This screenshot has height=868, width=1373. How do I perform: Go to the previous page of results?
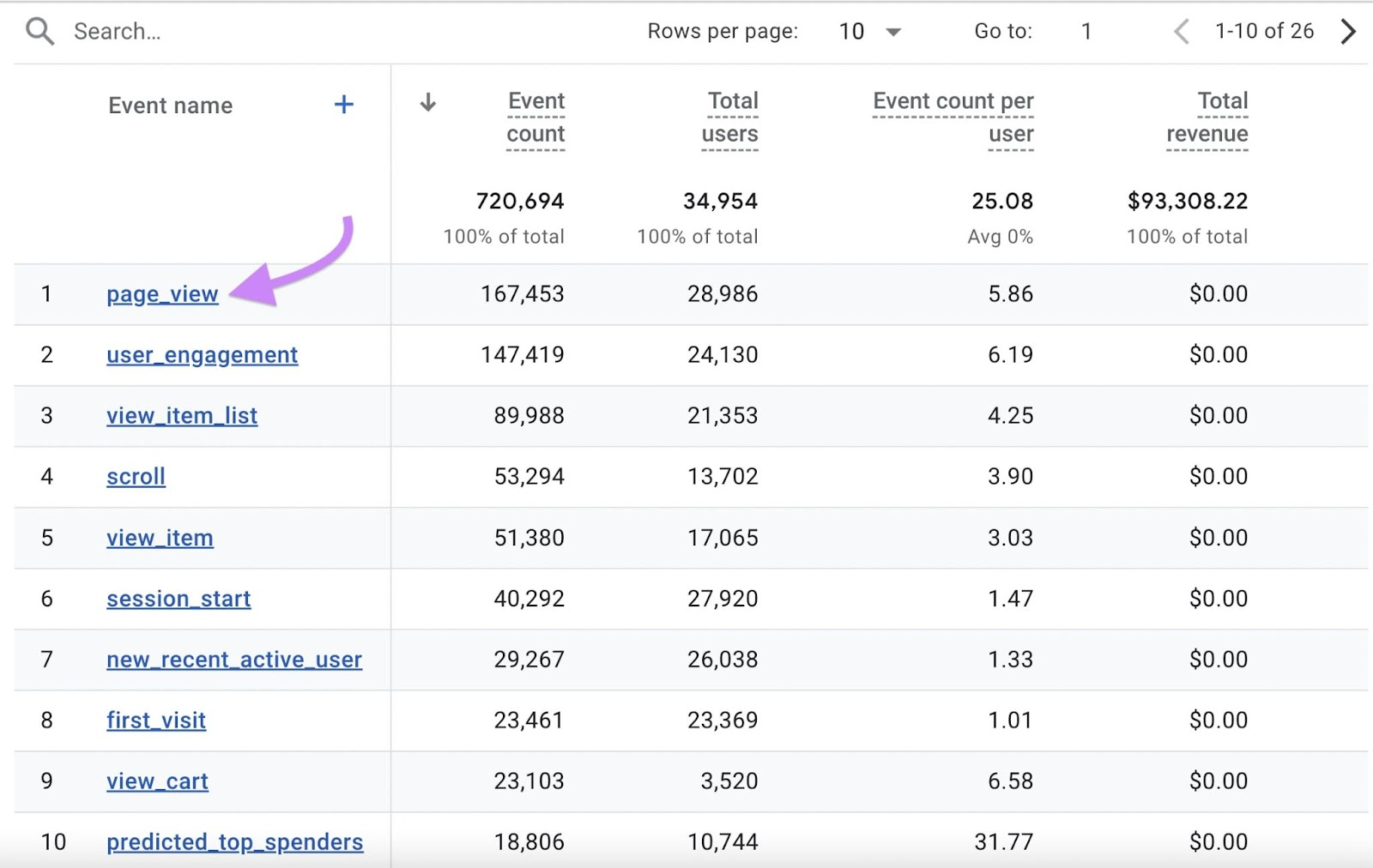point(1182,32)
